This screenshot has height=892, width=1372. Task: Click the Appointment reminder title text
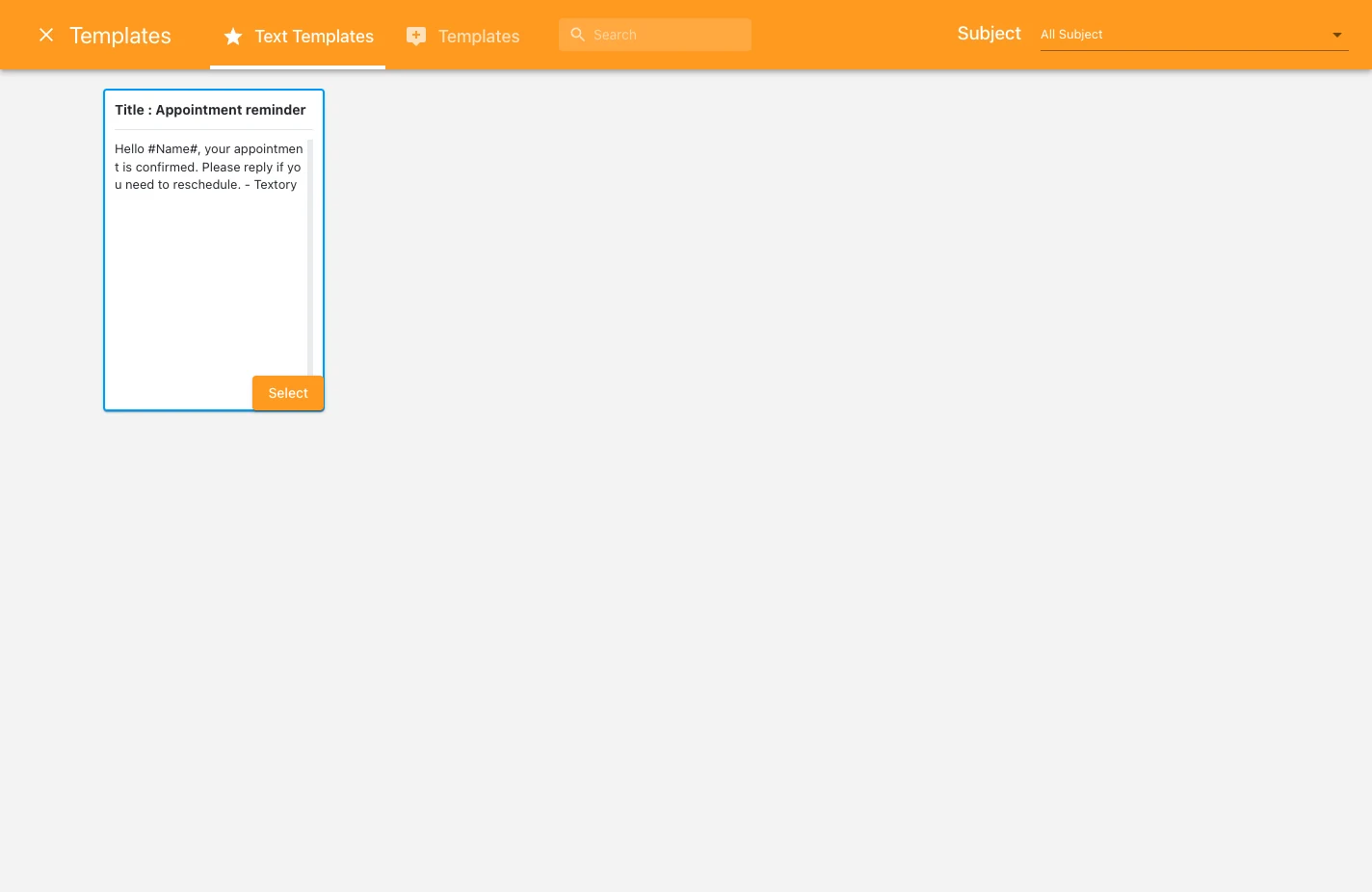pos(210,110)
